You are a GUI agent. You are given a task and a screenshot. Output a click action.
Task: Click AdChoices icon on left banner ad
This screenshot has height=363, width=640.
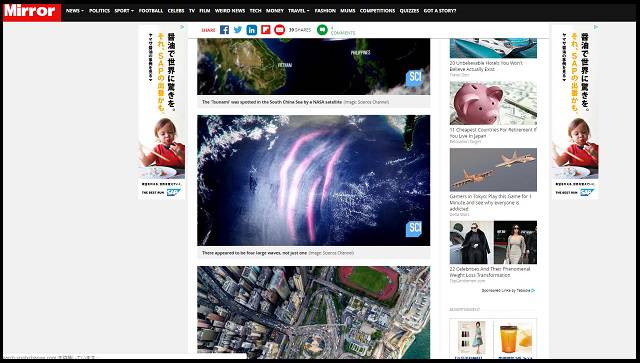(182, 27)
